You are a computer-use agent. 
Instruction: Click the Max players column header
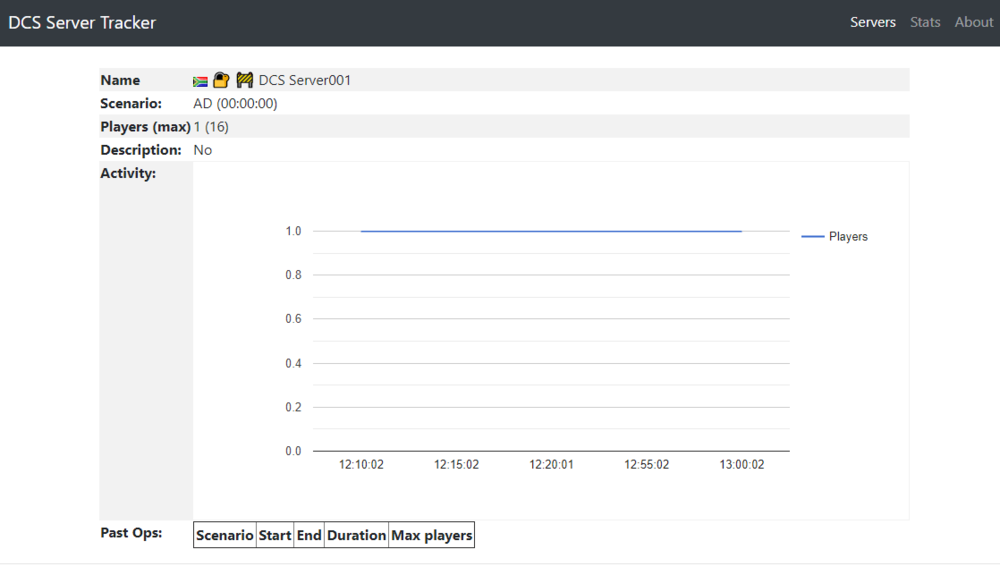tap(431, 535)
